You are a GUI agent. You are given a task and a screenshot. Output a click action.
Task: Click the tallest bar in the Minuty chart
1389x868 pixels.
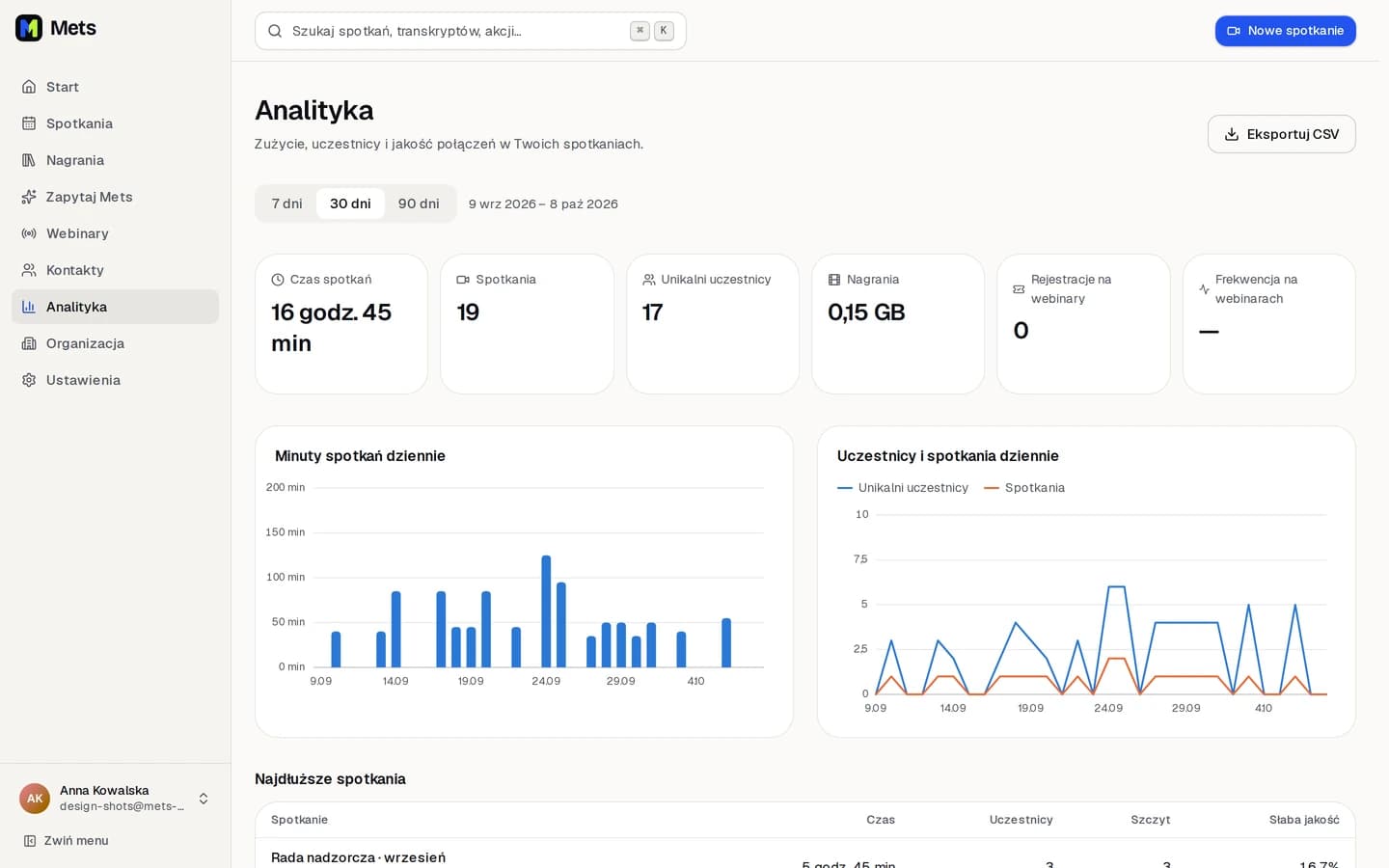tap(546, 611)
